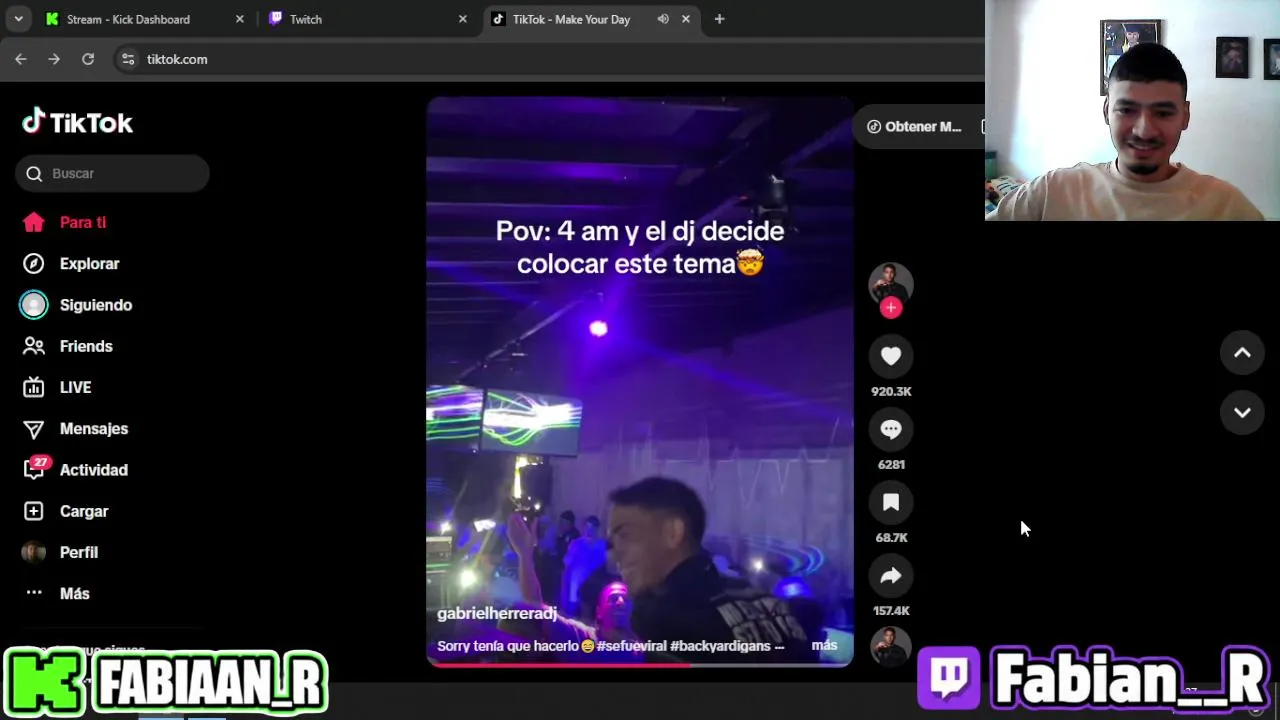
Task: Go to next video down arrow
Action: [x=1242, y=412]
